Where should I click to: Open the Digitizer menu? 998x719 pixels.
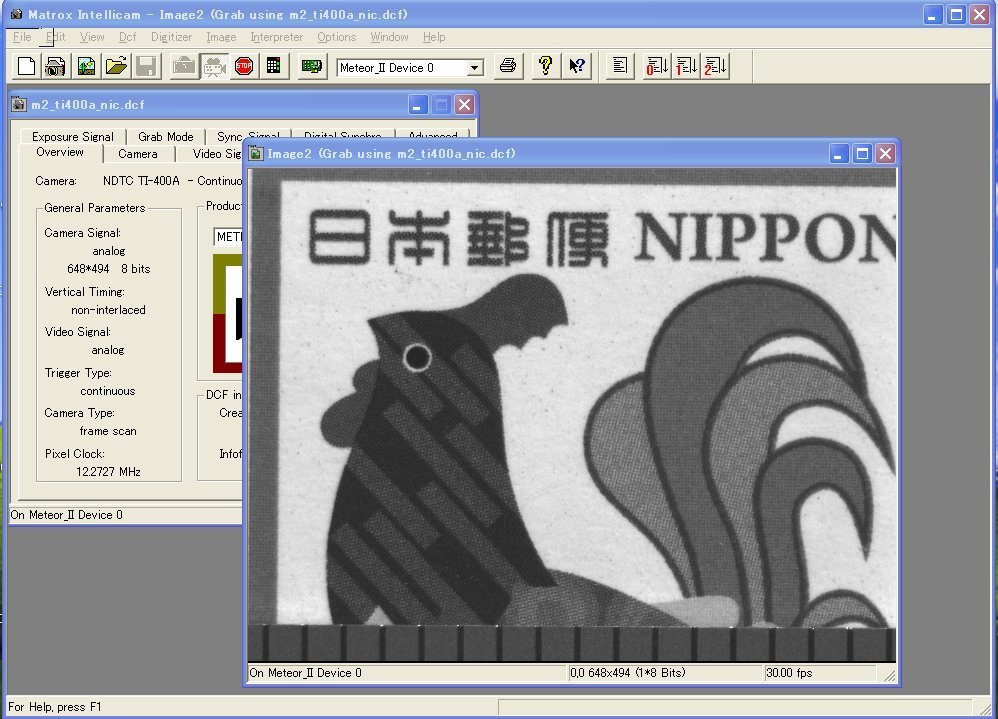(171, 37)
